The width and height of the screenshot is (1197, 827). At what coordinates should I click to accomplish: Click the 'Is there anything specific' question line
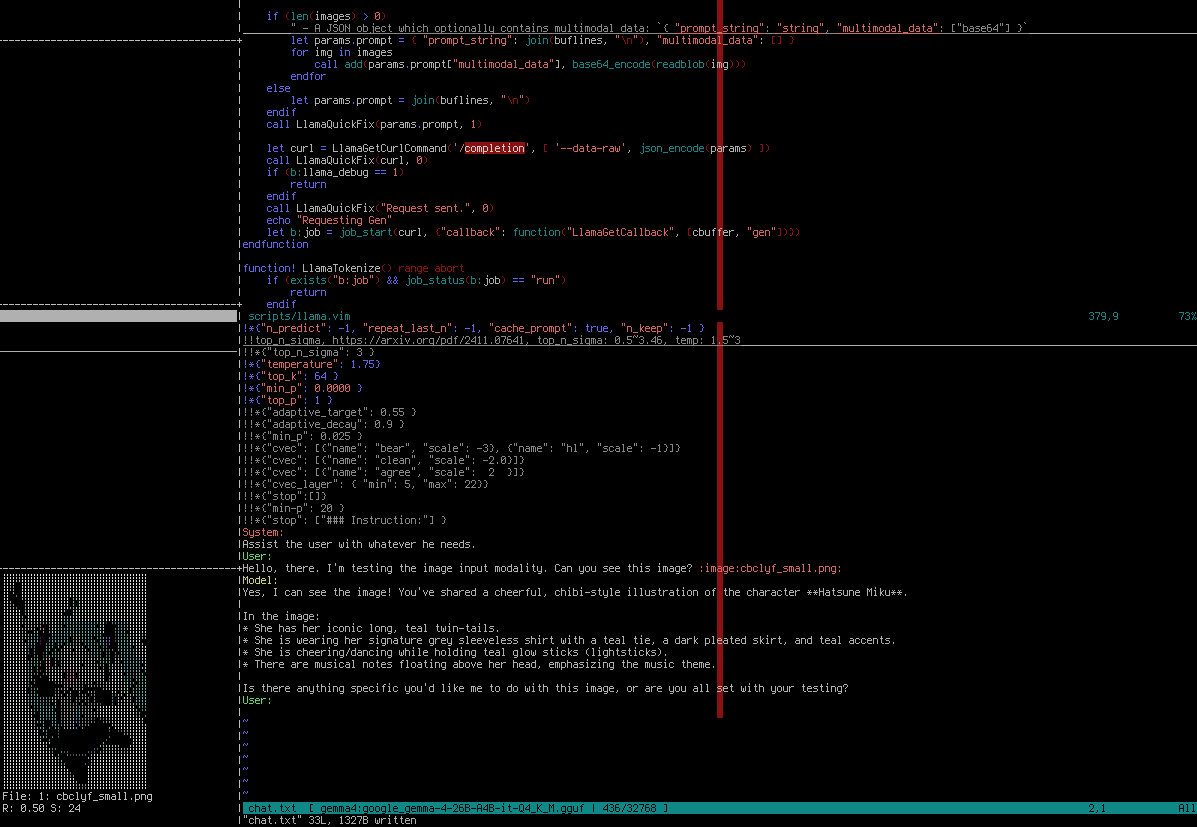click(x=545, y=689)
